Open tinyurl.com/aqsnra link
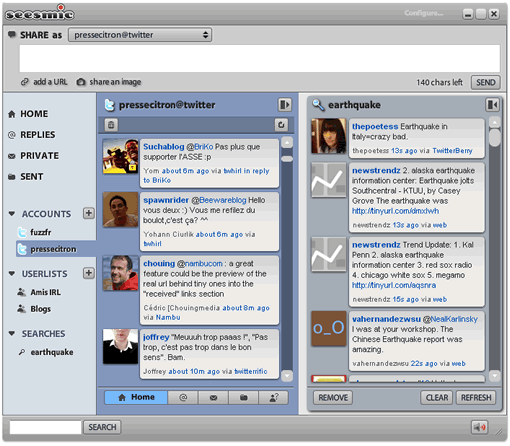 394,285
